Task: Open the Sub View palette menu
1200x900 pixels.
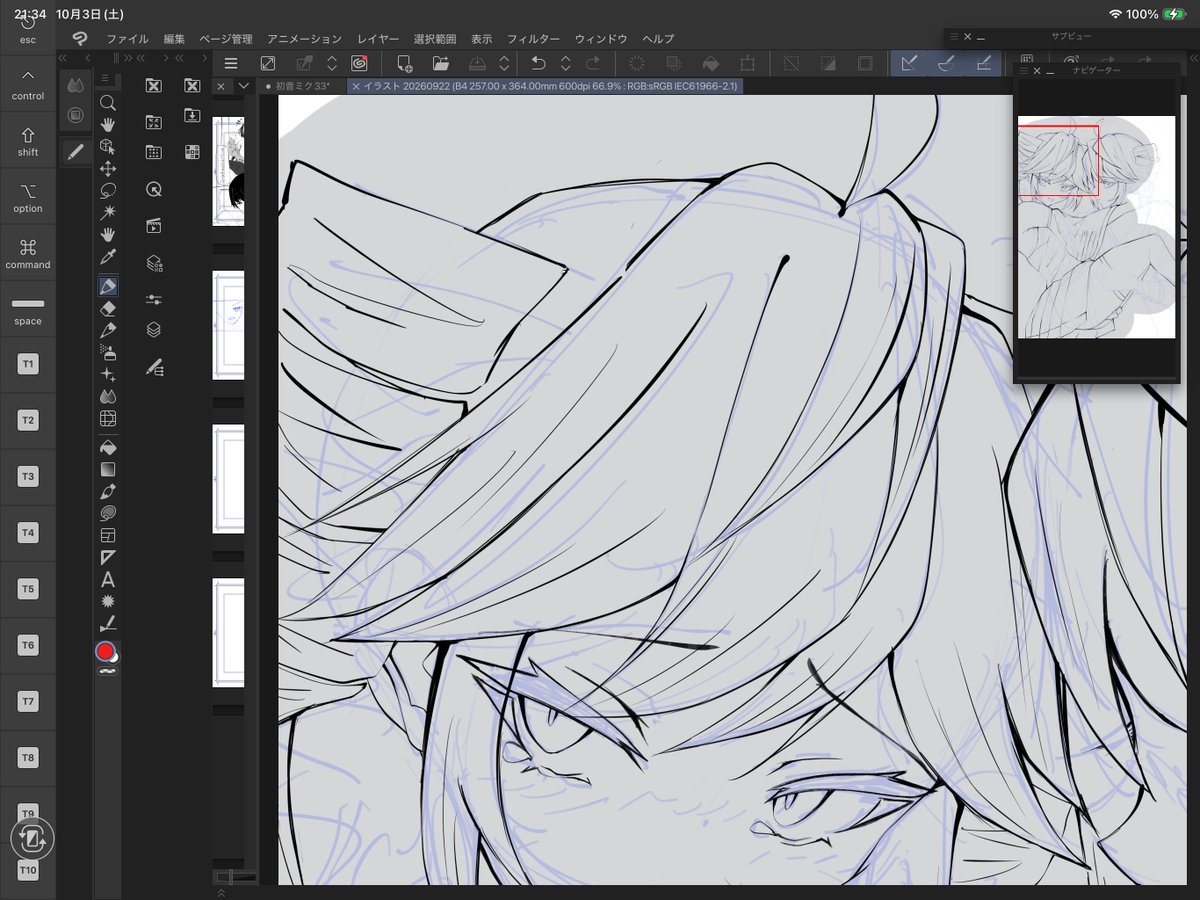Action: [954, 36]
